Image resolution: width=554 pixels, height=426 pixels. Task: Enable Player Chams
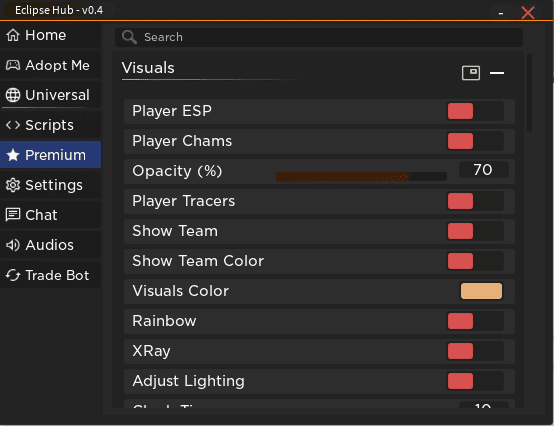pos(475,141)
